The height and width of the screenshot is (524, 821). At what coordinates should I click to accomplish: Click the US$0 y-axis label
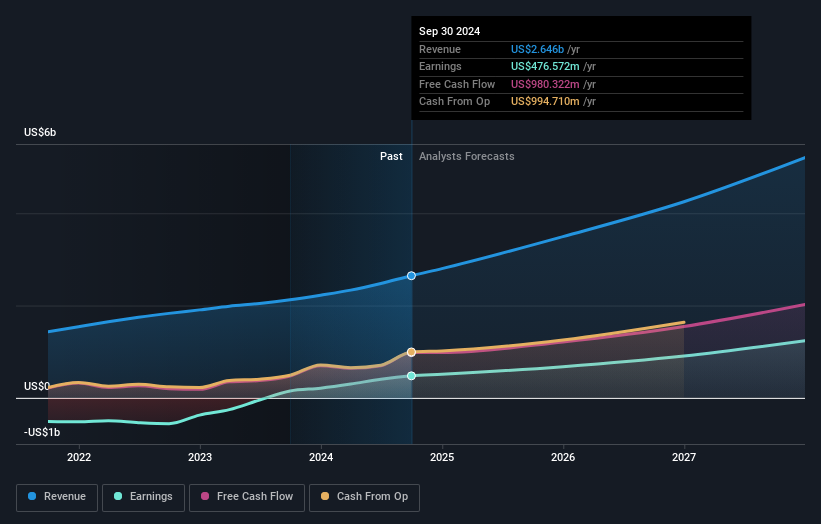click(x=37, y=386)
